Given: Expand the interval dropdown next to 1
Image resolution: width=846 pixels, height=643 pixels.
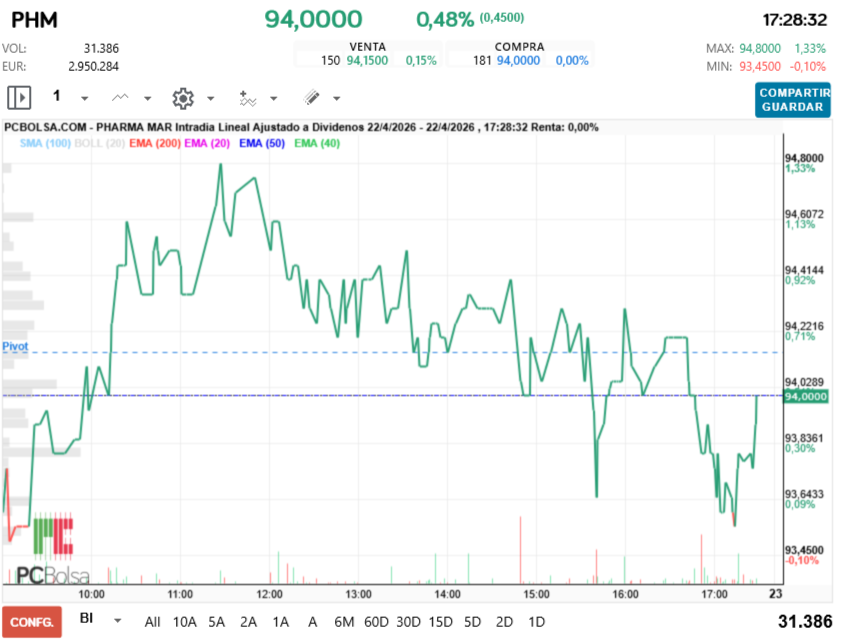Looking at the screenshot, I should tap(85, 99).
